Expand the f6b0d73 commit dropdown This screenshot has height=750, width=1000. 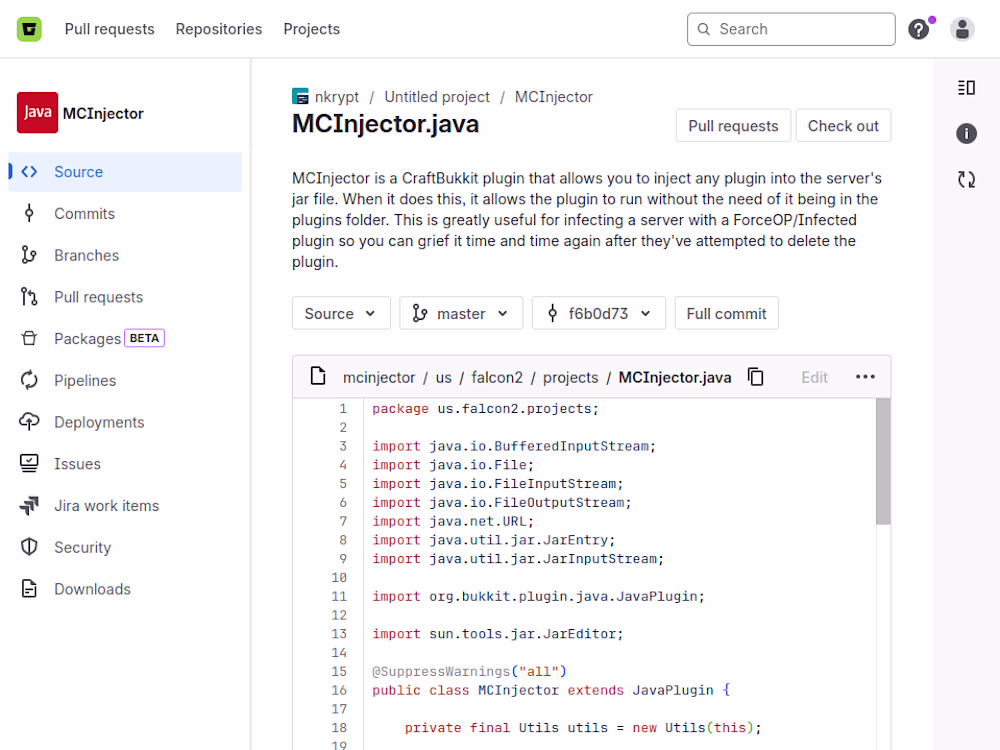598,313
